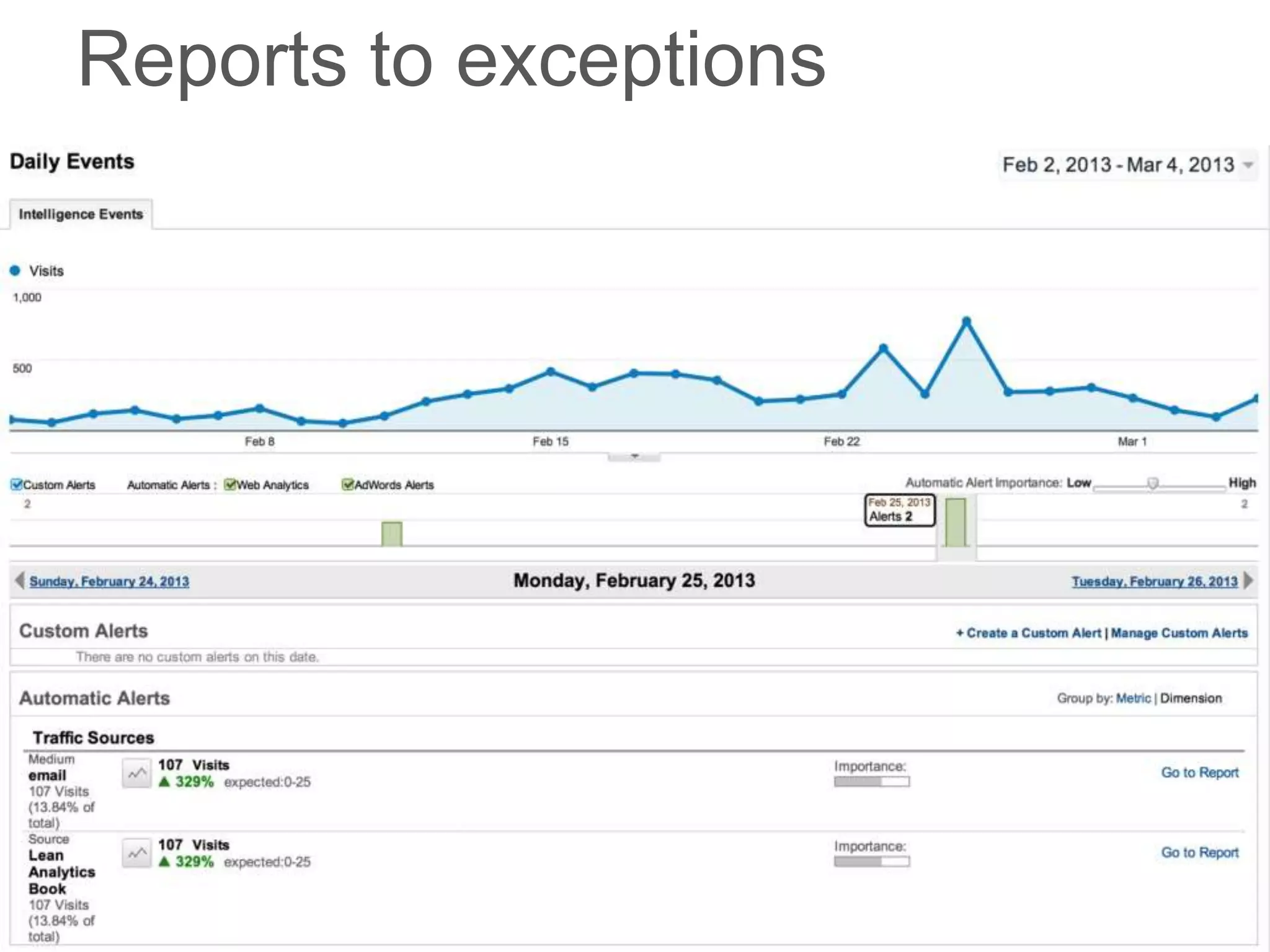This screenshot has height=952, width=1270.
Task: Adjust the Automatic Alert Importance slider
Action: (x=1152, y=483)
